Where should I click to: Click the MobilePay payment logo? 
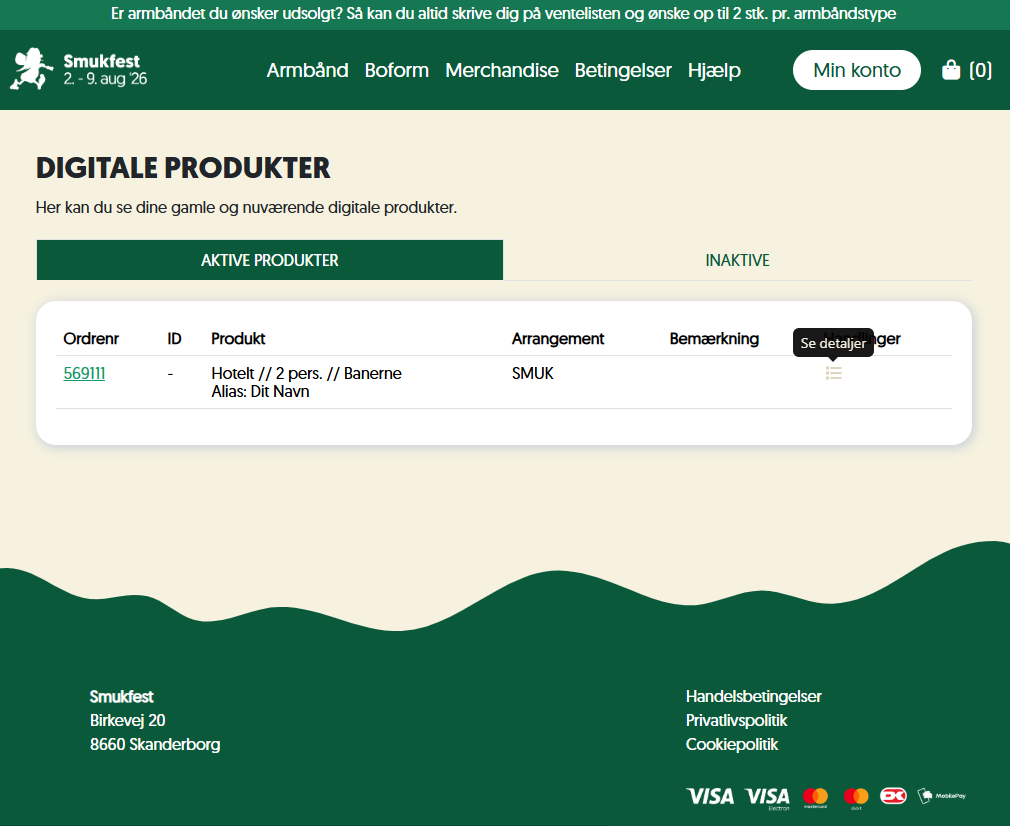tap(942, 796)
